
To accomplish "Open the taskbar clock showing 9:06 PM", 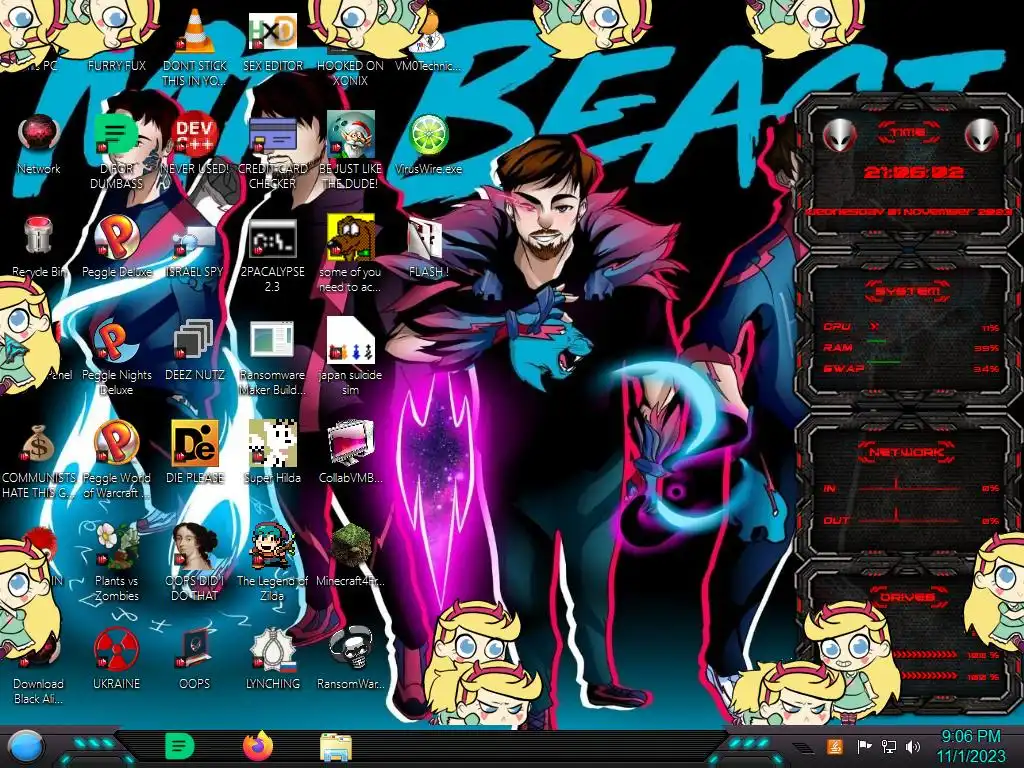I will click(x=970, y=747).
